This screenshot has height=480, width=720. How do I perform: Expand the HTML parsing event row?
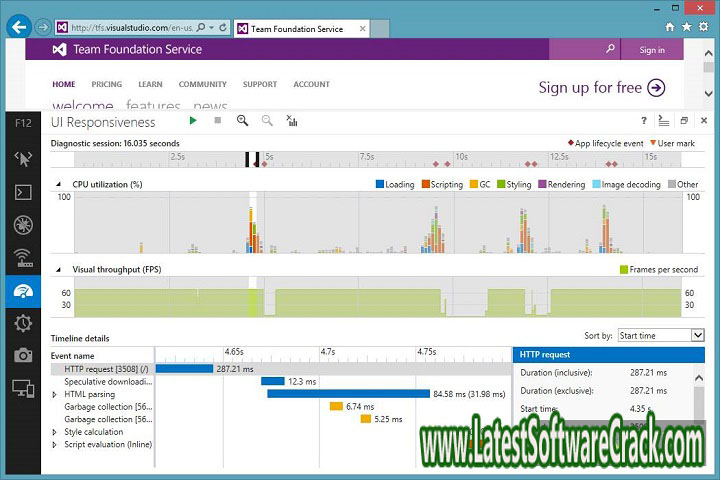tap(55, 395)
